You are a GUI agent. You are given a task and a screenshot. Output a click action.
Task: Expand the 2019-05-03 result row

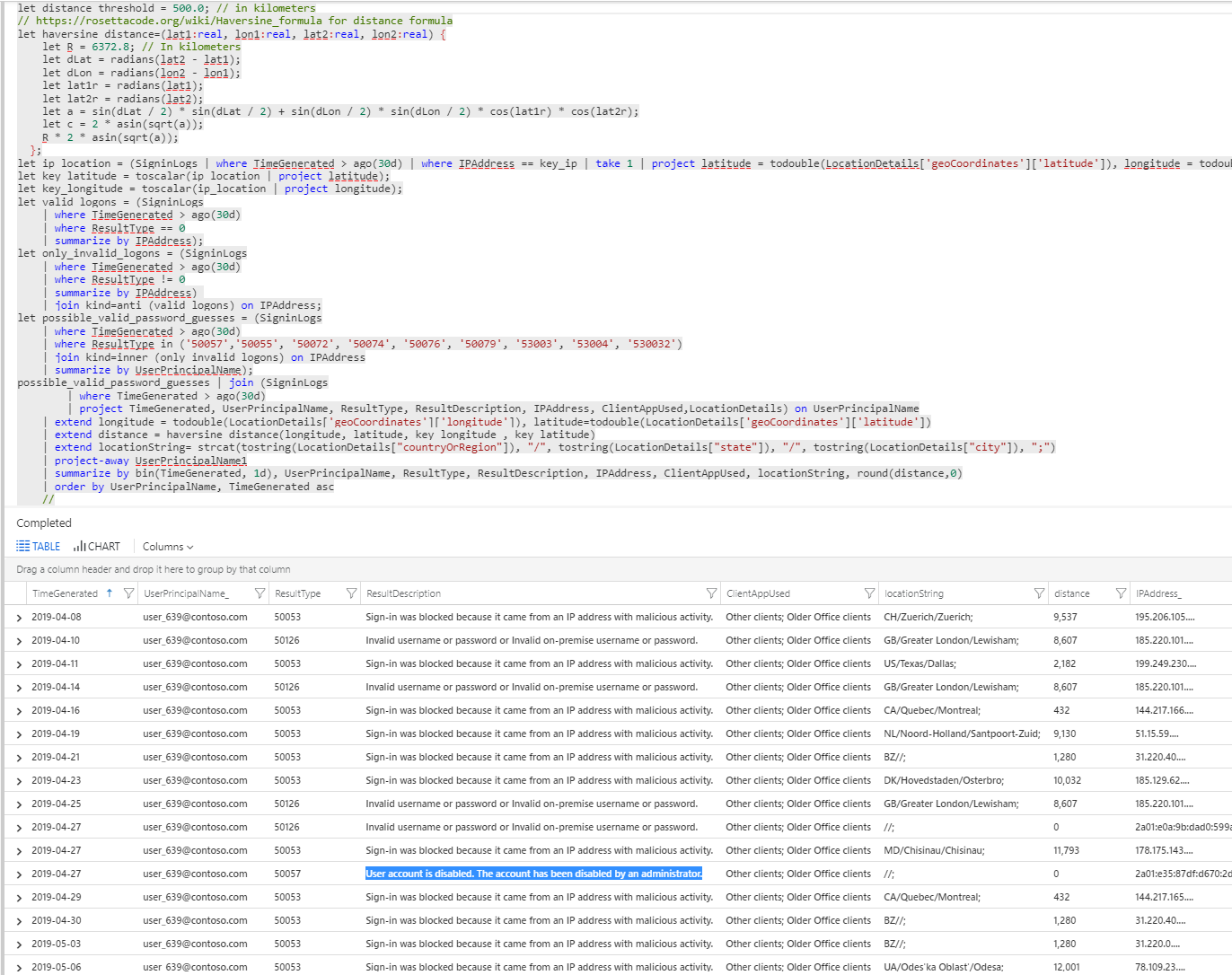click(19, 944)
